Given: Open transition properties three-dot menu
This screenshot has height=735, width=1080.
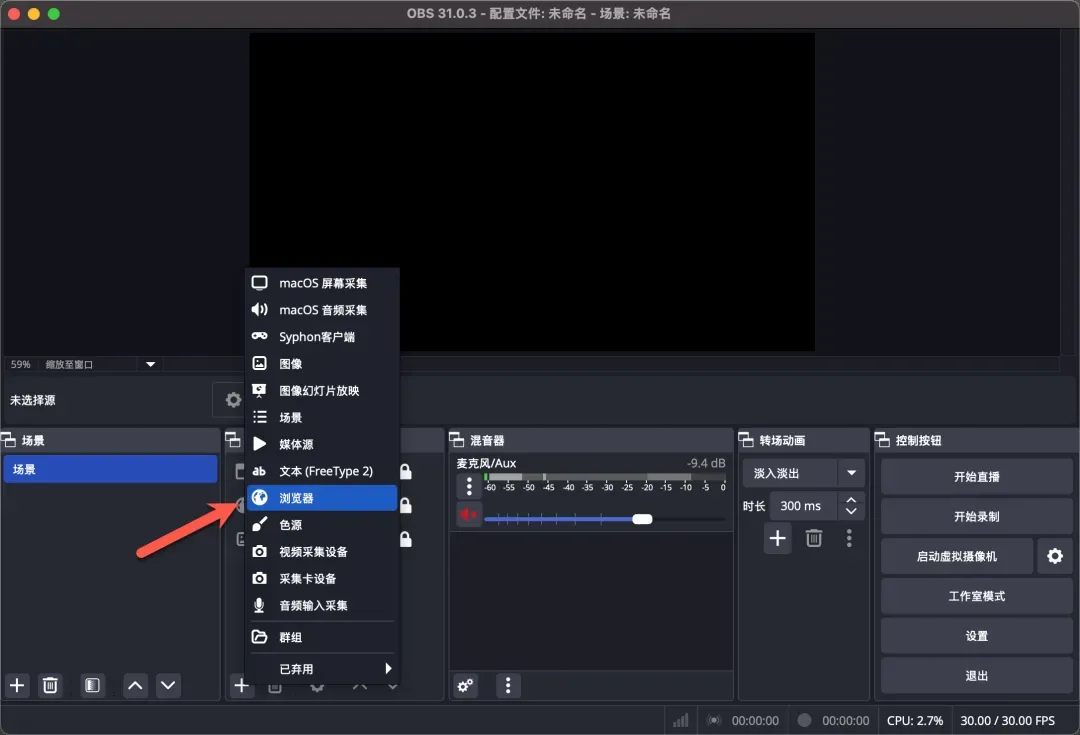Looking at the screenshot, I should (849, 538).
